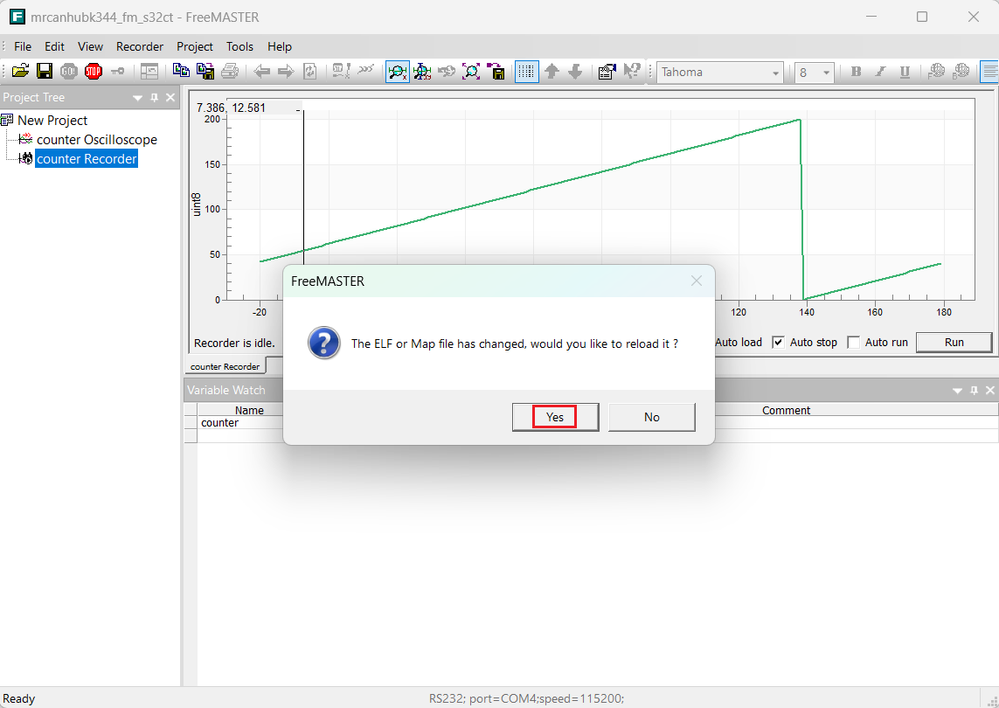Image resolution: width=999 pixels, height=708 pixels.
Task: Click the printer icon
Action: point(229,71)
